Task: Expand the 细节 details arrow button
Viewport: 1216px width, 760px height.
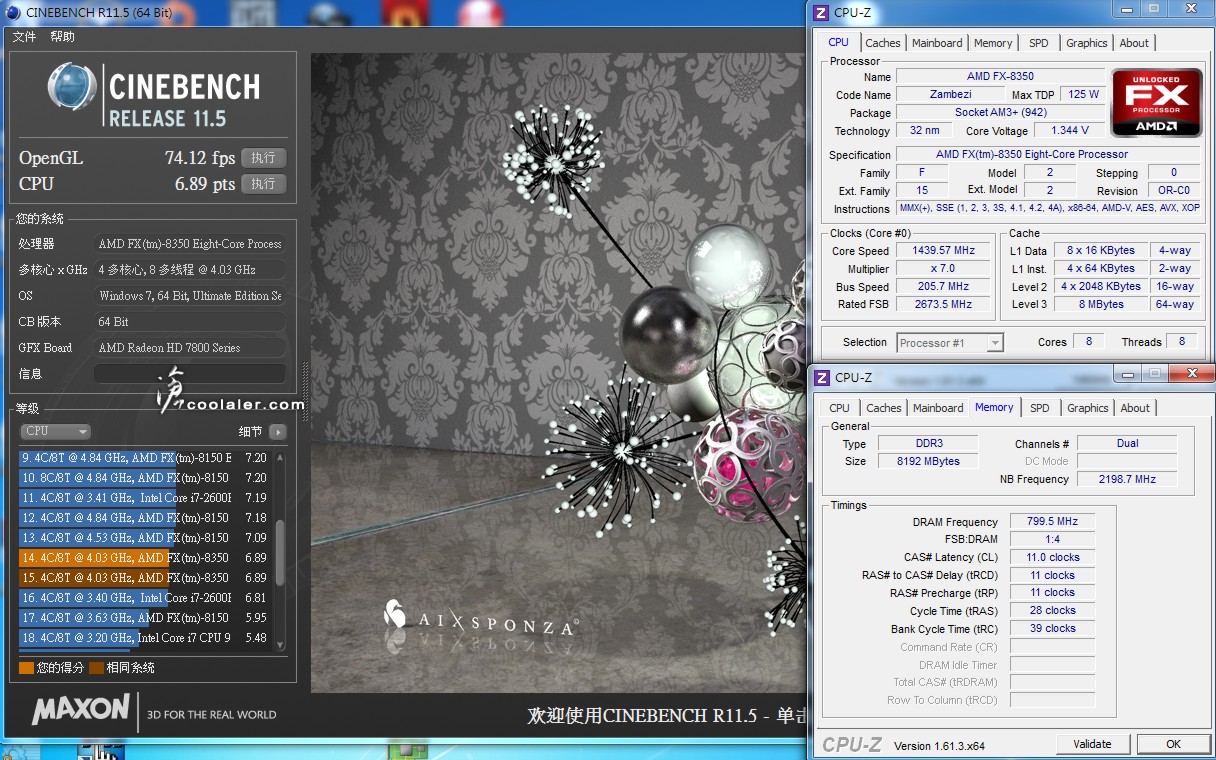Action: point(277,432)
